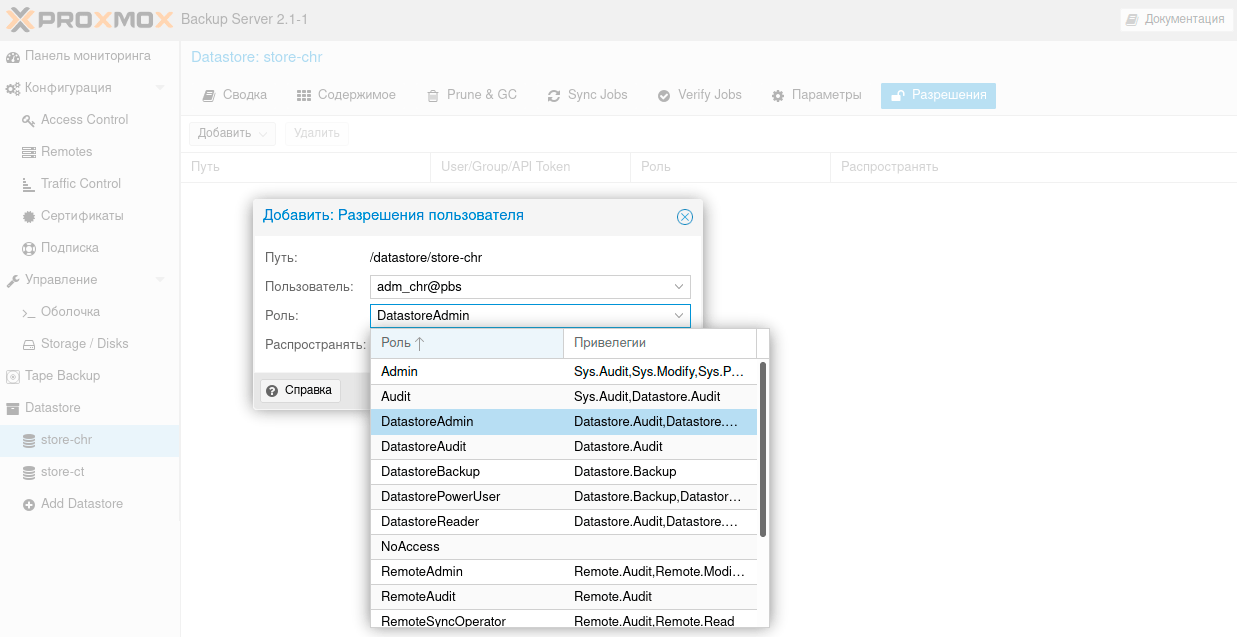
Task: Click the Tape Backup icon in sidebar
Action: pos(13,376)
